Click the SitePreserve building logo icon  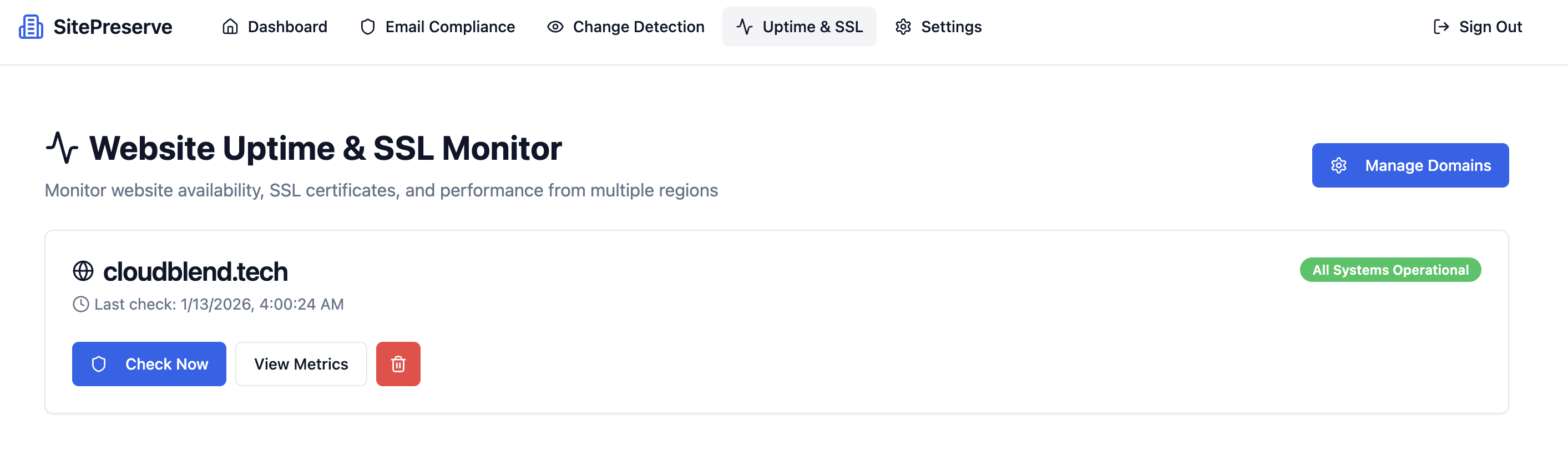(x=31, y=27)
